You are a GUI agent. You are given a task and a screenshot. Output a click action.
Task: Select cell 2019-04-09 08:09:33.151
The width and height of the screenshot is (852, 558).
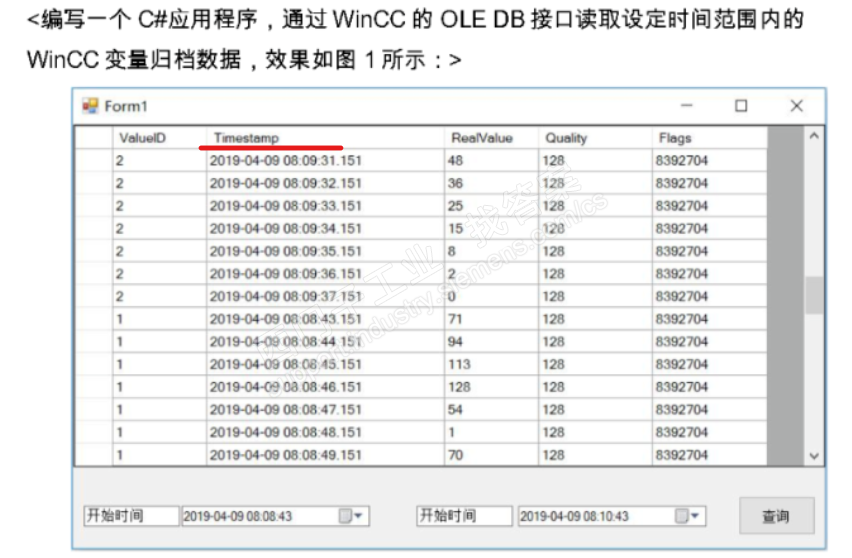325,206
